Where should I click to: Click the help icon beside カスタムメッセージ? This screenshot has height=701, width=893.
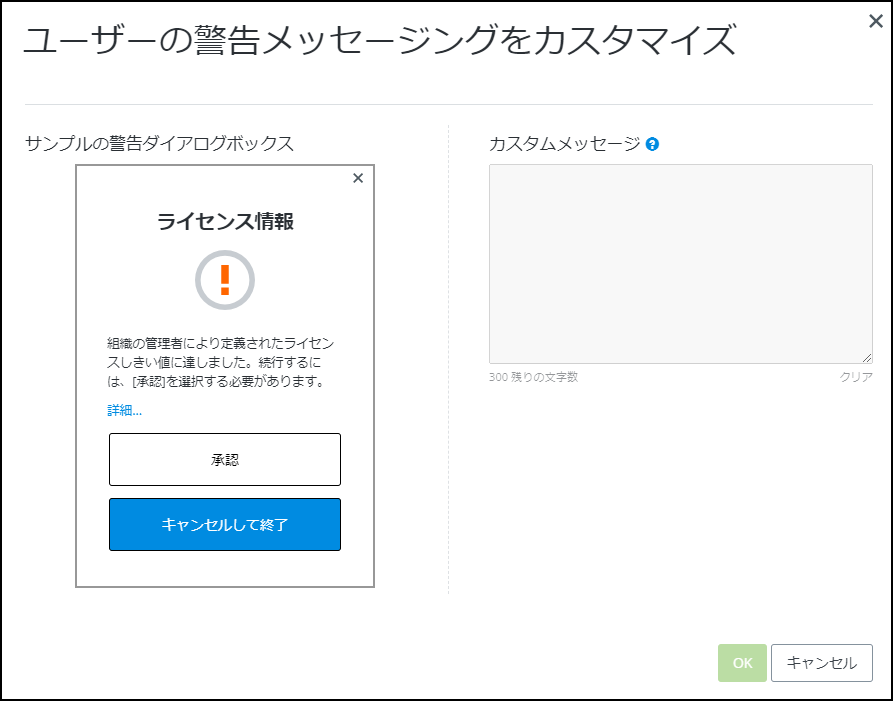(x=652, y=144)
